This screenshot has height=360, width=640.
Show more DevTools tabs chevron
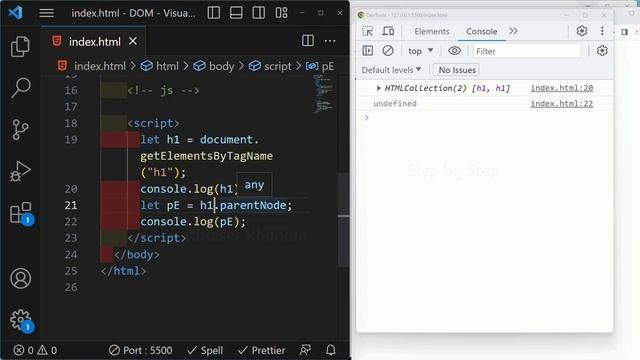[513, 31]
